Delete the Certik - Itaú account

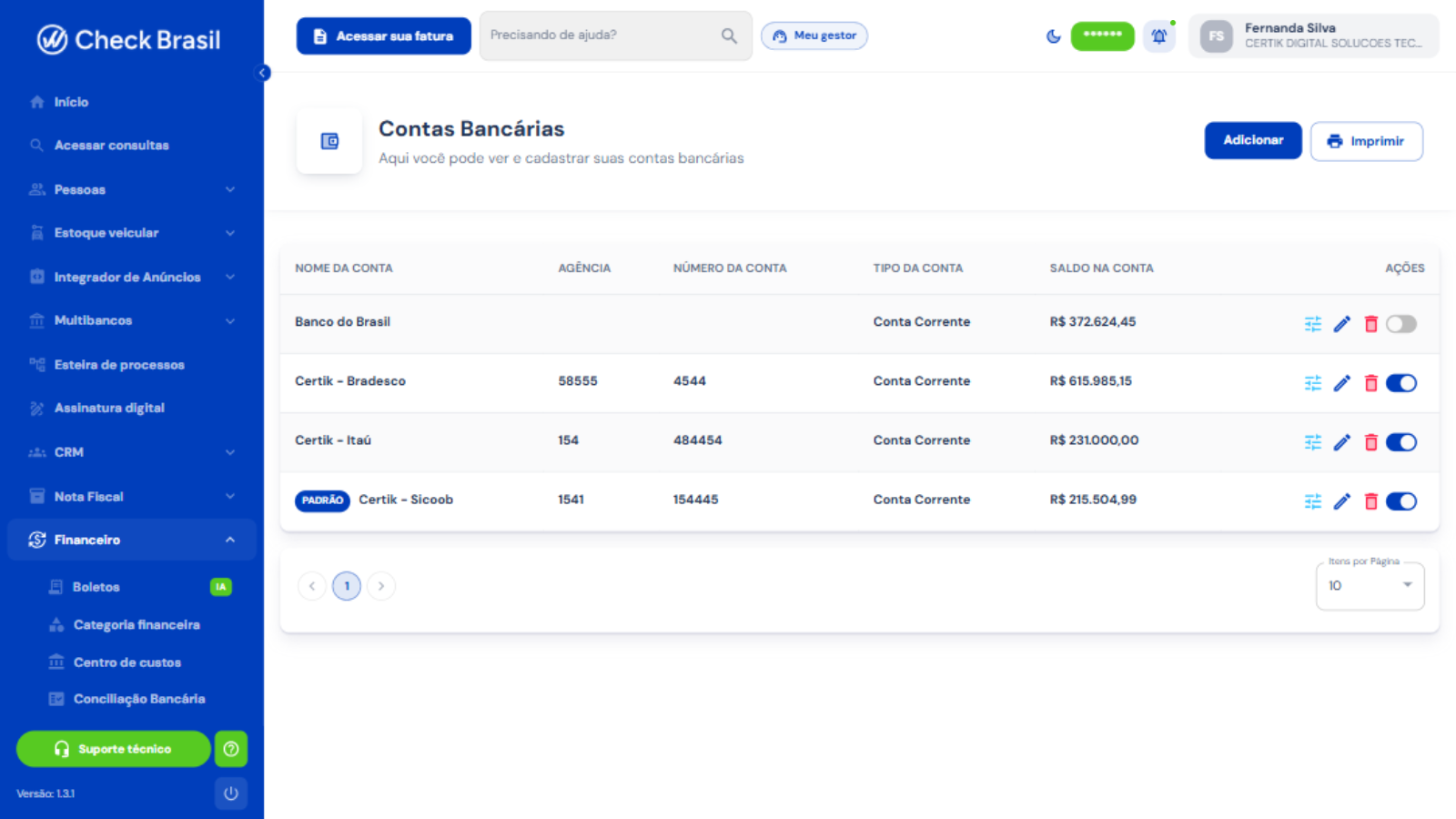[1370, 442]
